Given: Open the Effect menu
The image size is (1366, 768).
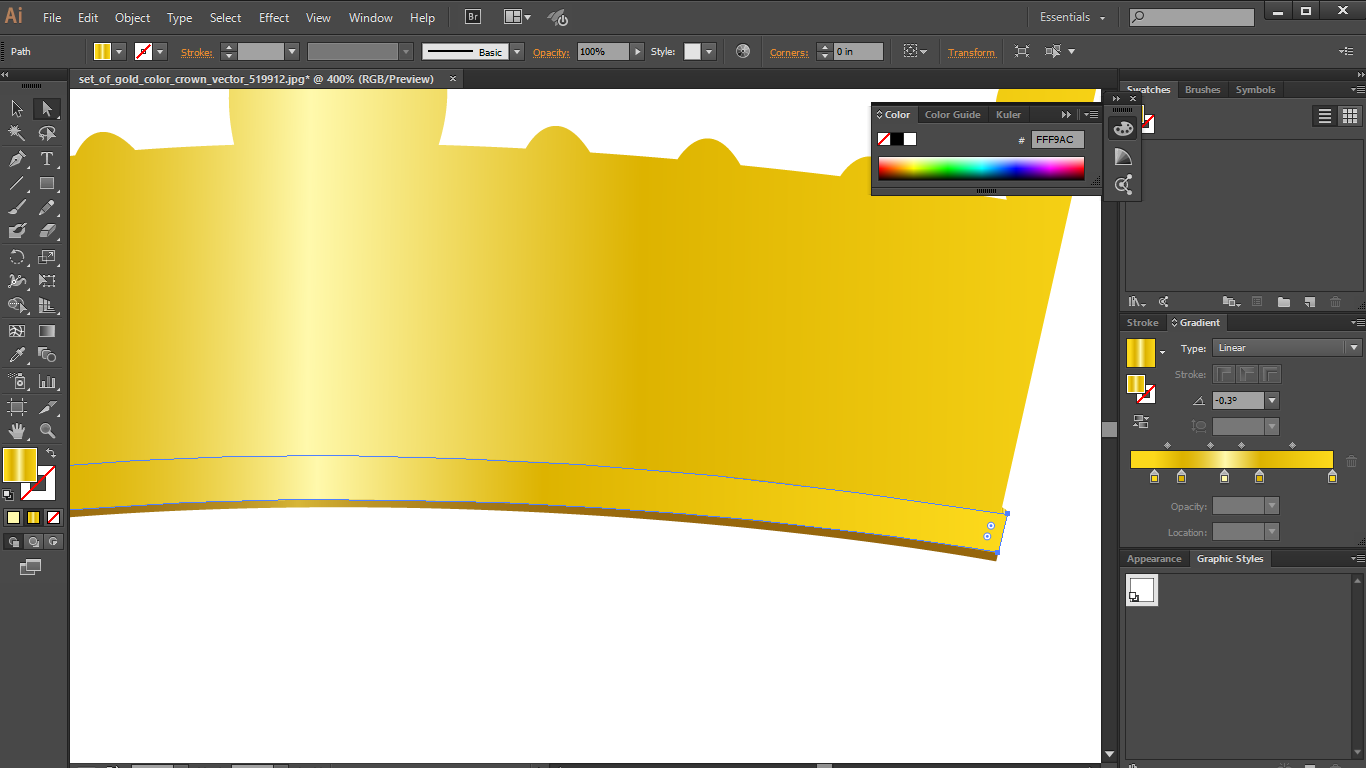Looking at the screenshot, I should (273, 17).
